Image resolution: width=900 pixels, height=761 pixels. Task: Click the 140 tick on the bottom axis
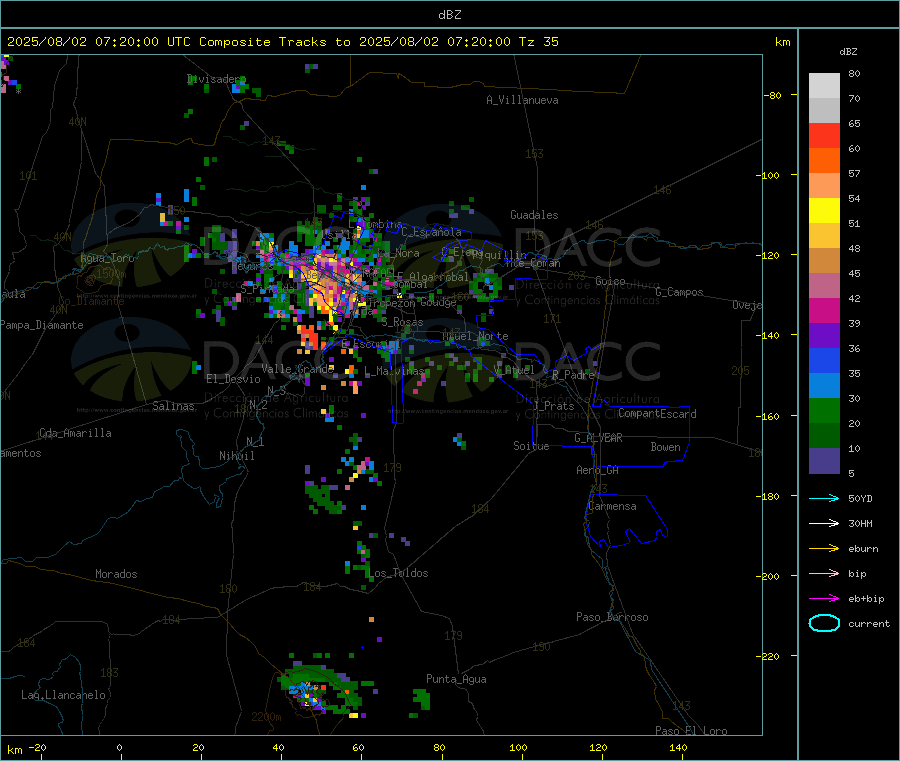point(678,747)
